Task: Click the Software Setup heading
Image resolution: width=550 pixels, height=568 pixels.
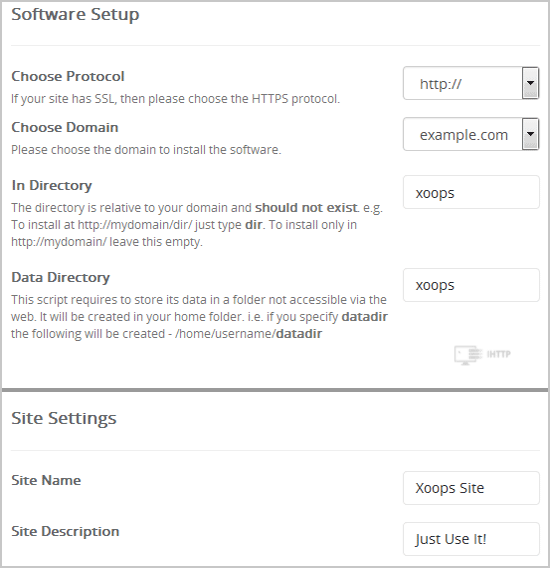Action: [75, 15]
